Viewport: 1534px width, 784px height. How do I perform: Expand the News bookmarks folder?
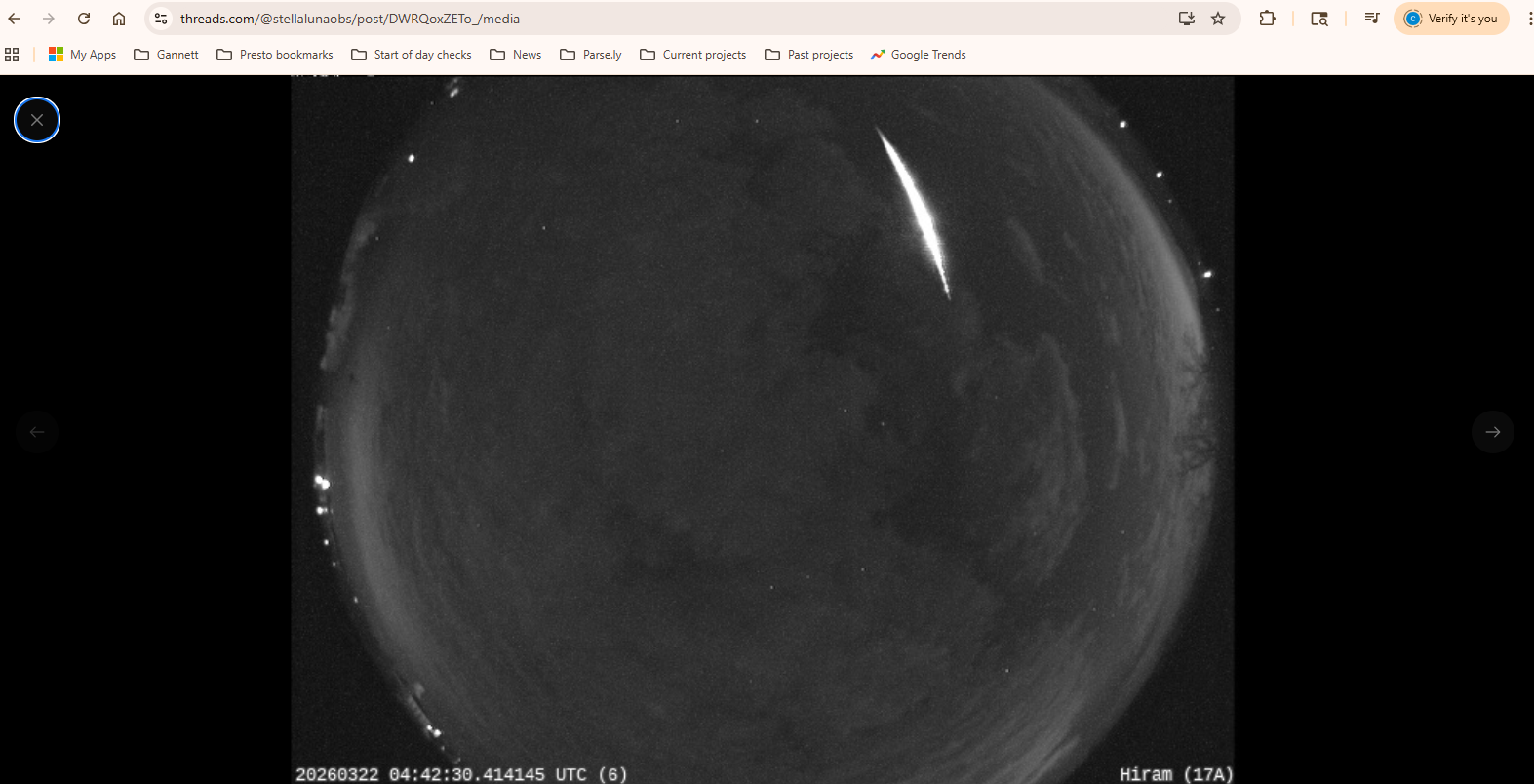(516, 55)
